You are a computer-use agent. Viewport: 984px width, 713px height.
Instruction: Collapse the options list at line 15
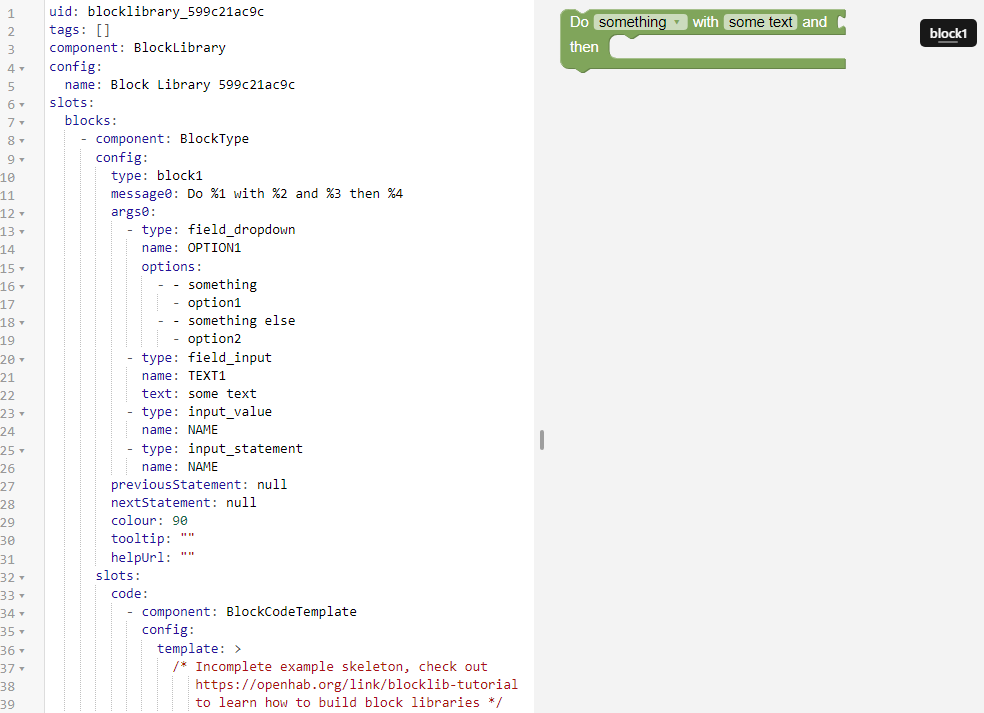[22, 267]
